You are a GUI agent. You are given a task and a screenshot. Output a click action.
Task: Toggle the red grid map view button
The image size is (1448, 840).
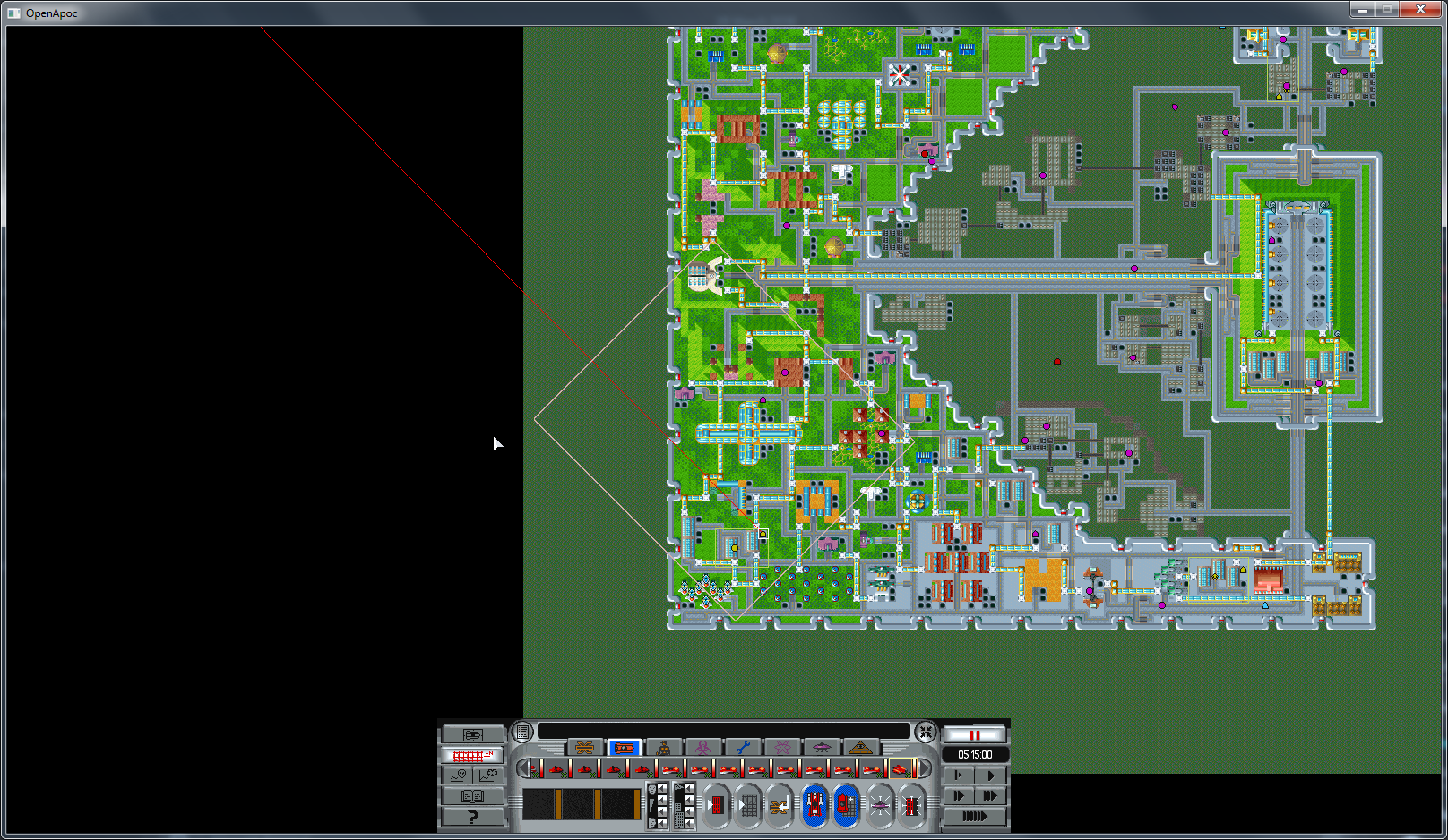(x=472, y=756)
